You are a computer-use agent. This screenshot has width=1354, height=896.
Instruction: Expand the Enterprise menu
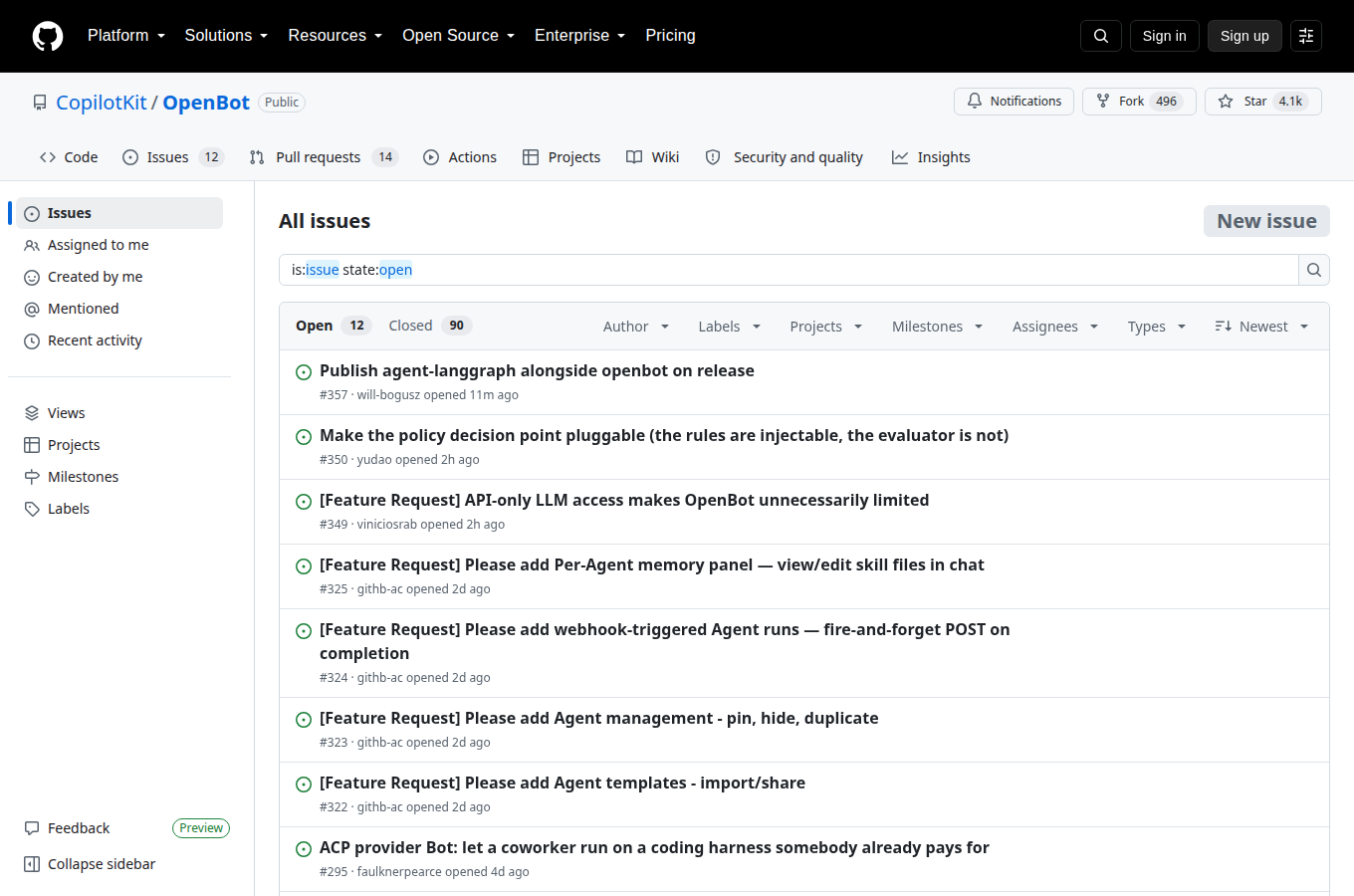click(579, 36)
